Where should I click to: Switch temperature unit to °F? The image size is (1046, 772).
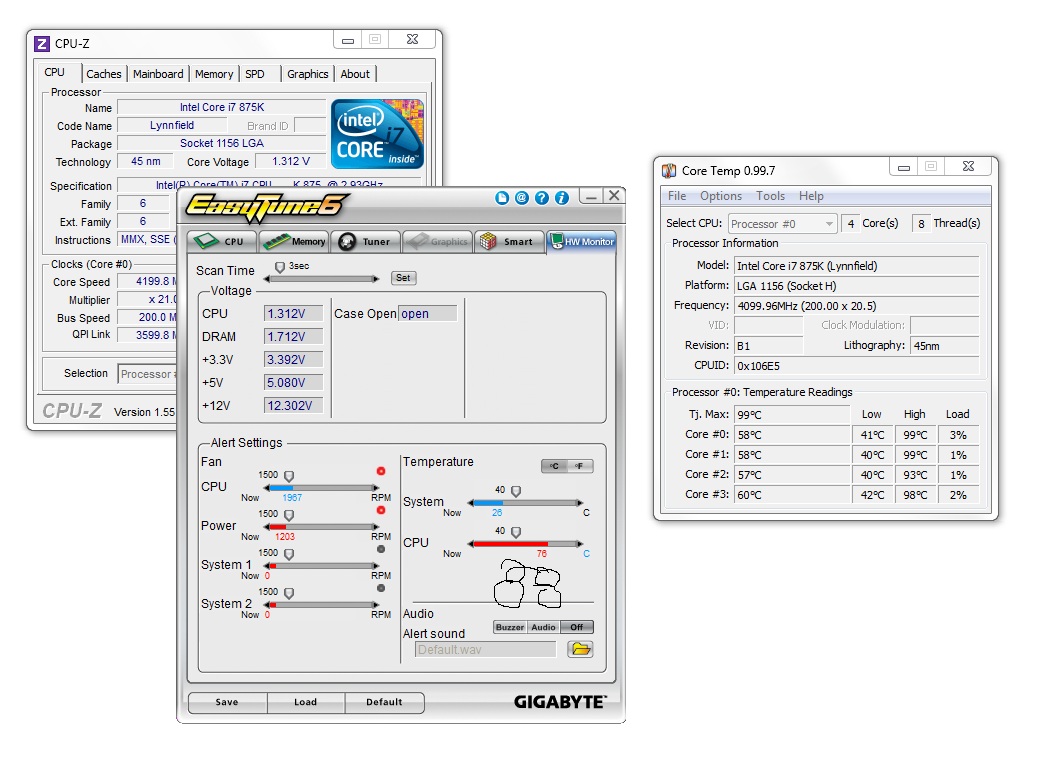pos(580,466)
